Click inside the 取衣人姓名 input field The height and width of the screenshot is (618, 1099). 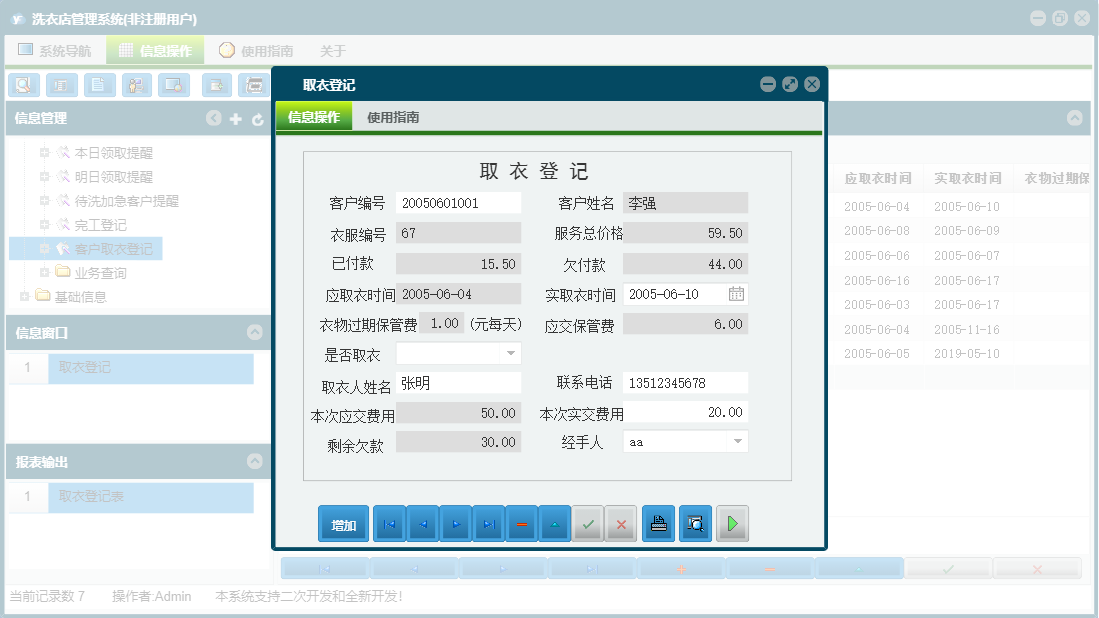tap(458, 382)
